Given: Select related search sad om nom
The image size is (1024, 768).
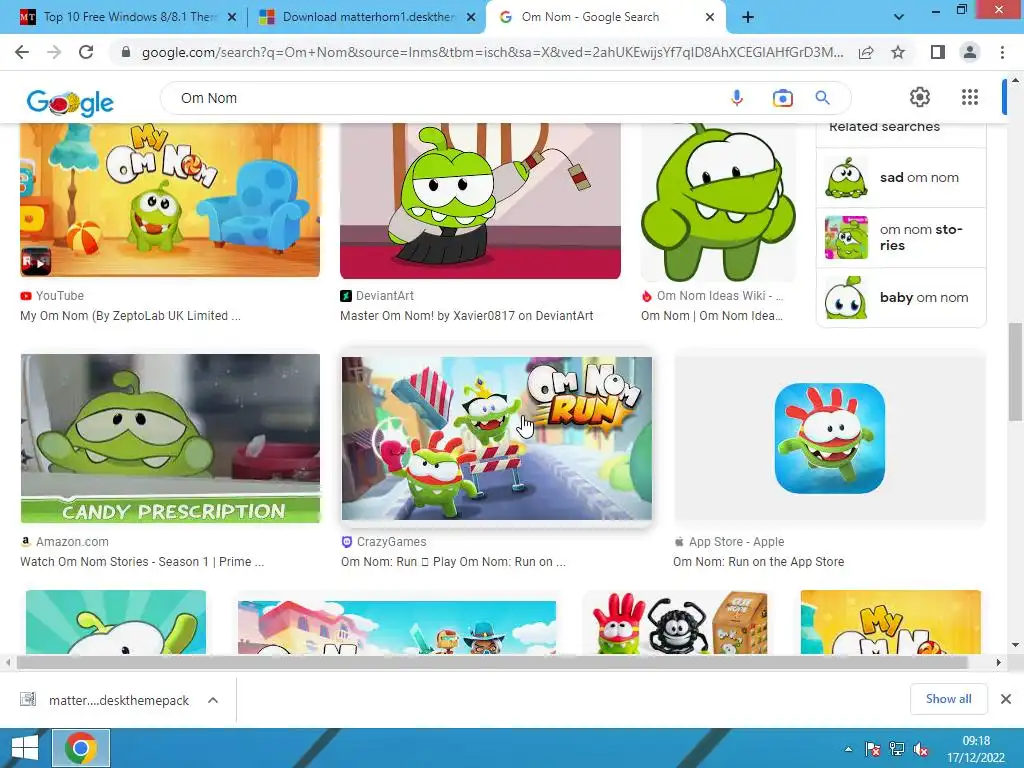Looking at the screenshot, I should 901,178.
